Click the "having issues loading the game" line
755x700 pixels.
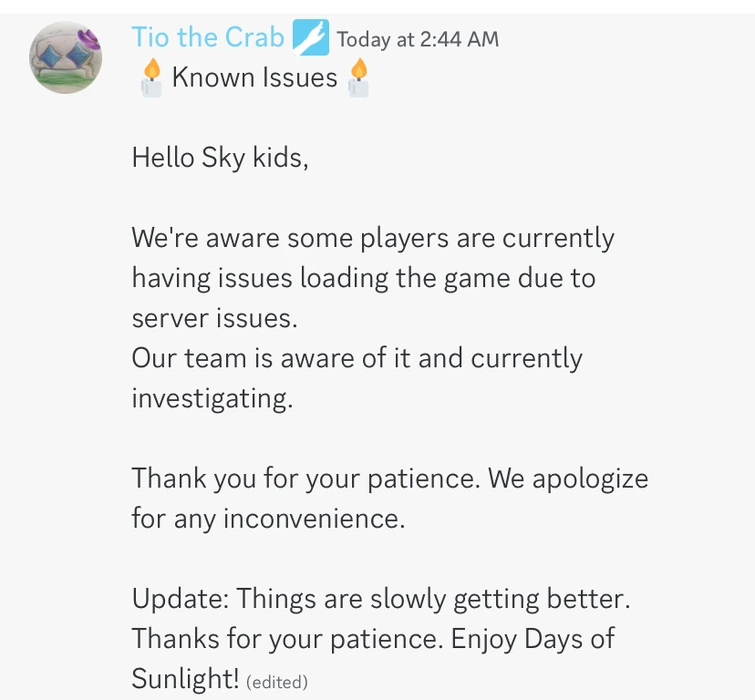pos(363,278)
